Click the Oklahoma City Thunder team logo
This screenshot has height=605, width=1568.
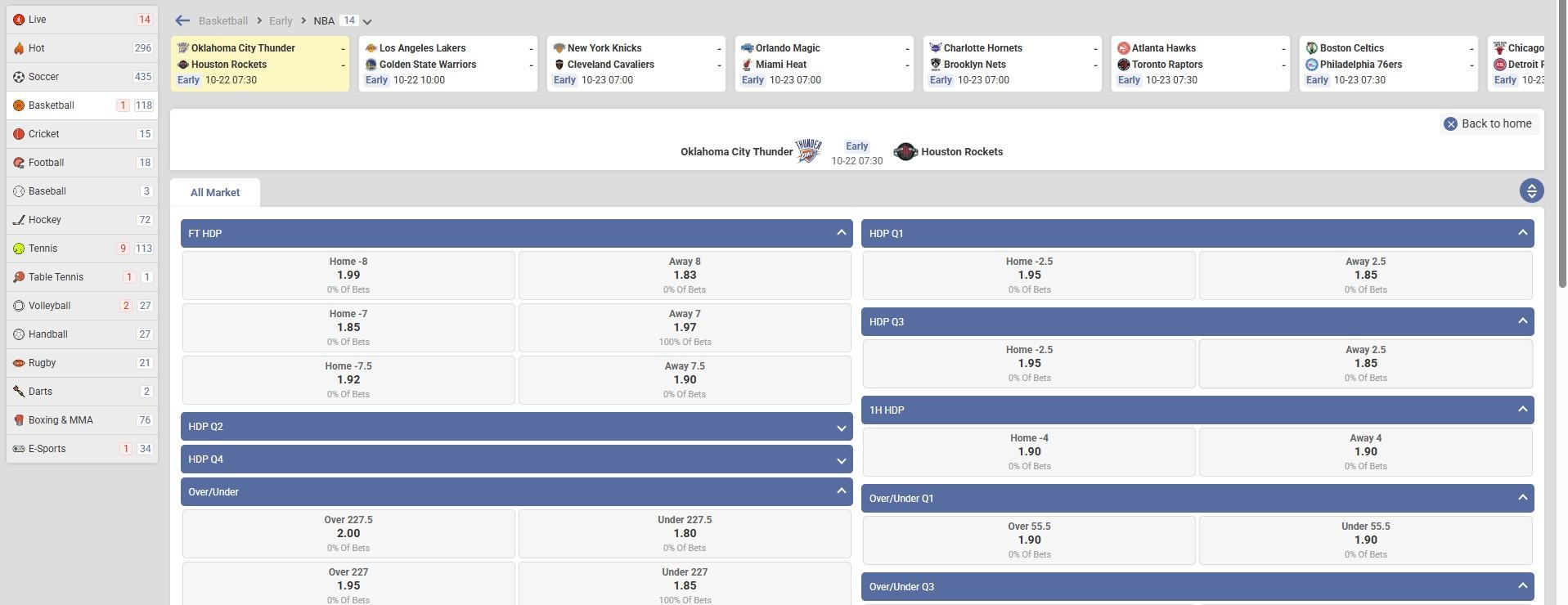tap(808, 151)
